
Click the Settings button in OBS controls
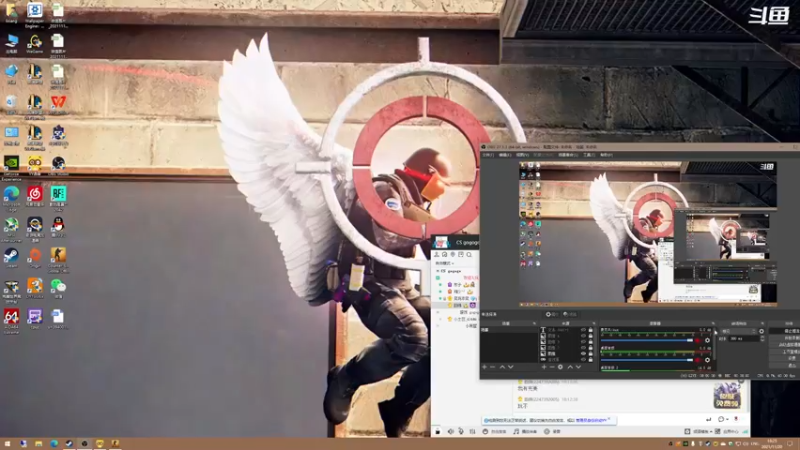[785, 358]
